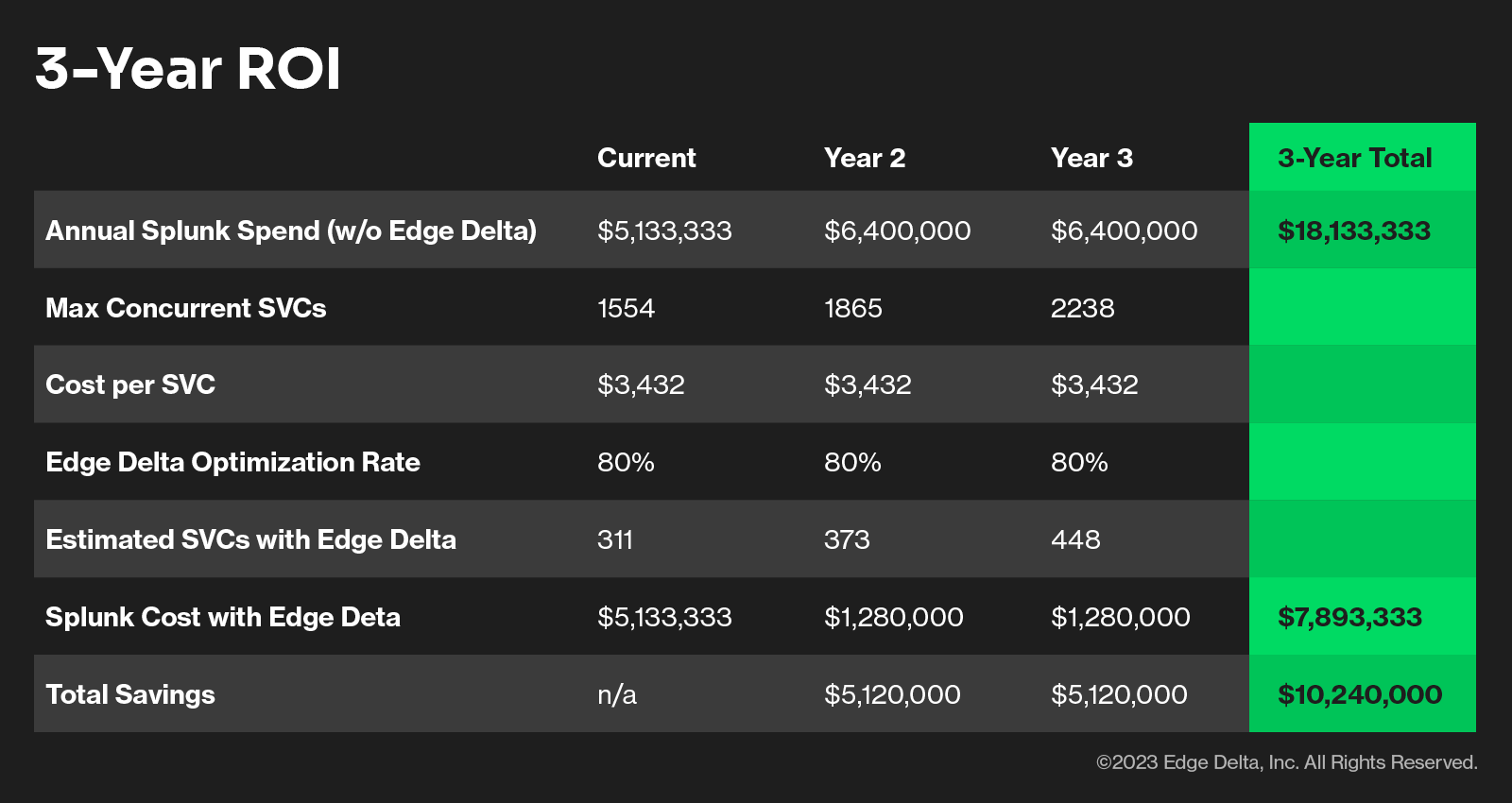Image resolution: width=1512 pixels, height=803 pixels.
Task: Select the 1554 Max Concurrent SVCs value
Action: pos(626,308)
